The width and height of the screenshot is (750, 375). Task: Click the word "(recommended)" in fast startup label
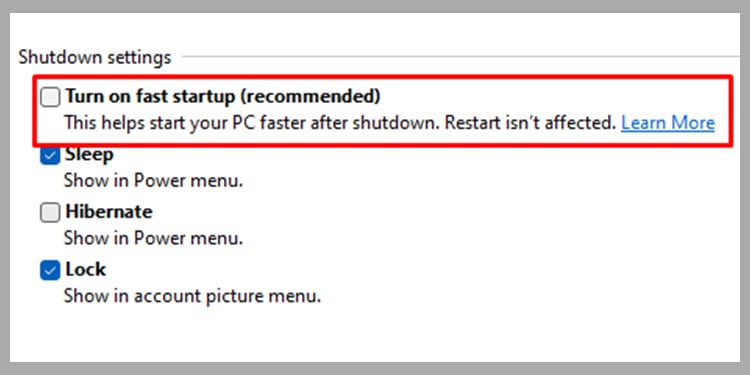(x=310, y=97)
